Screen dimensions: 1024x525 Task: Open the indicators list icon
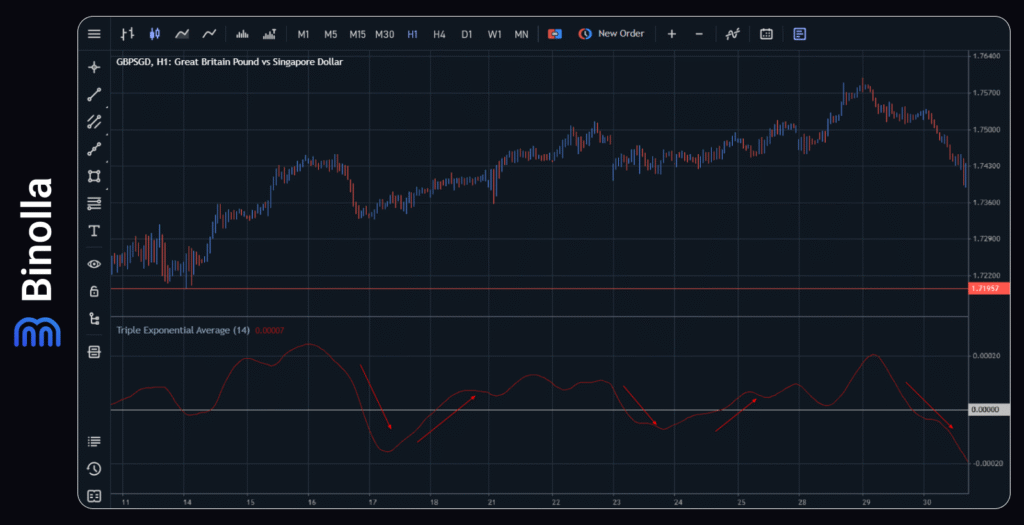pos(94,441)
